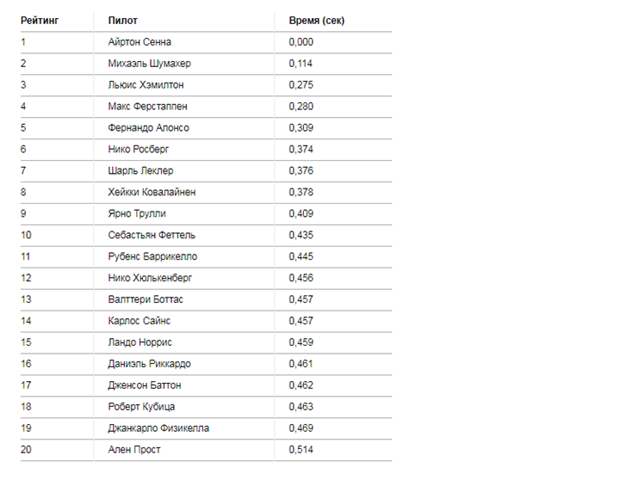620x486 pixels.
Task: Select Даниэль Риккардо pilot name
Action: coord(149,364)
